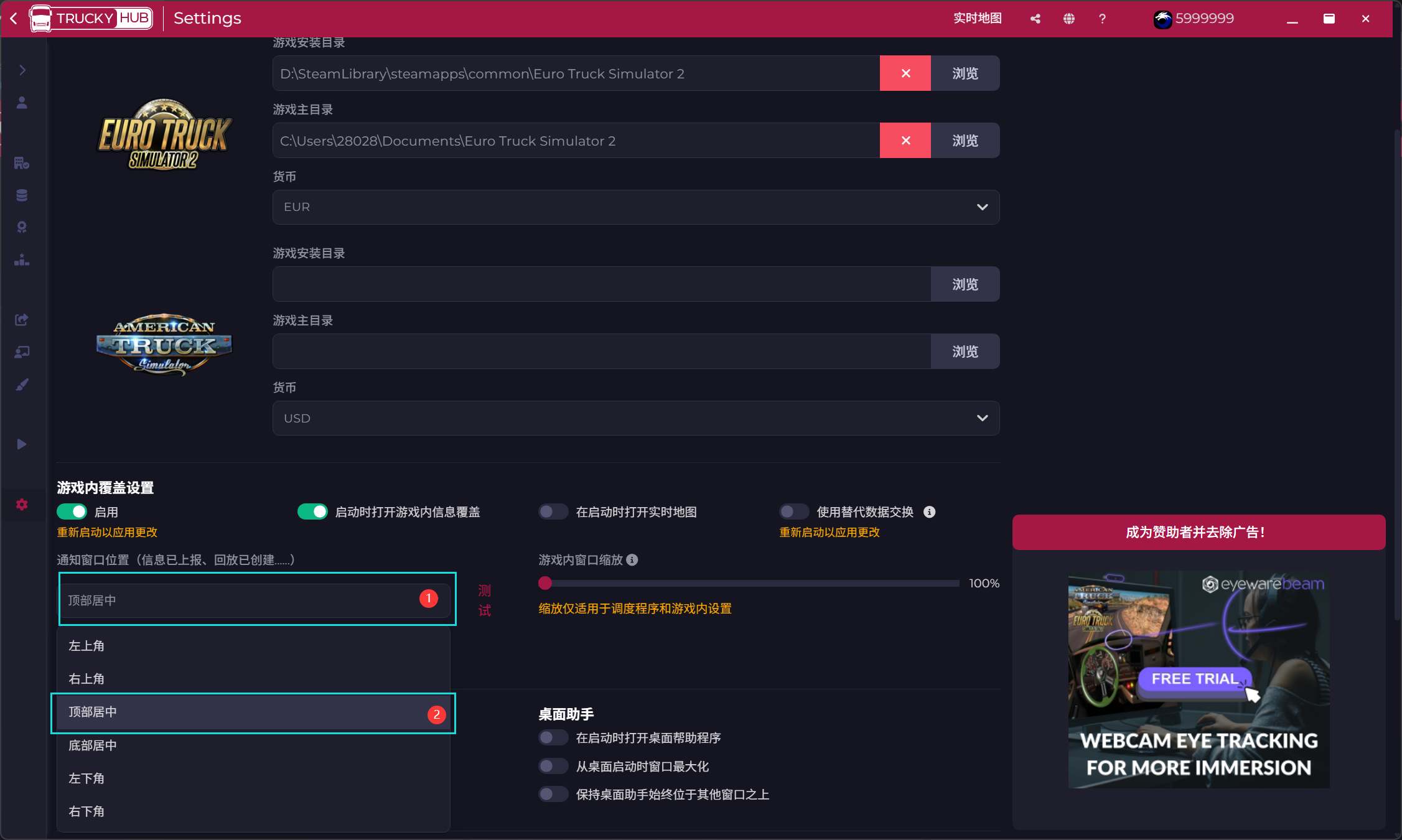The image size is (1402, 840).
Task: Expand the left sidebar chevron
Action: coord(22,70)
